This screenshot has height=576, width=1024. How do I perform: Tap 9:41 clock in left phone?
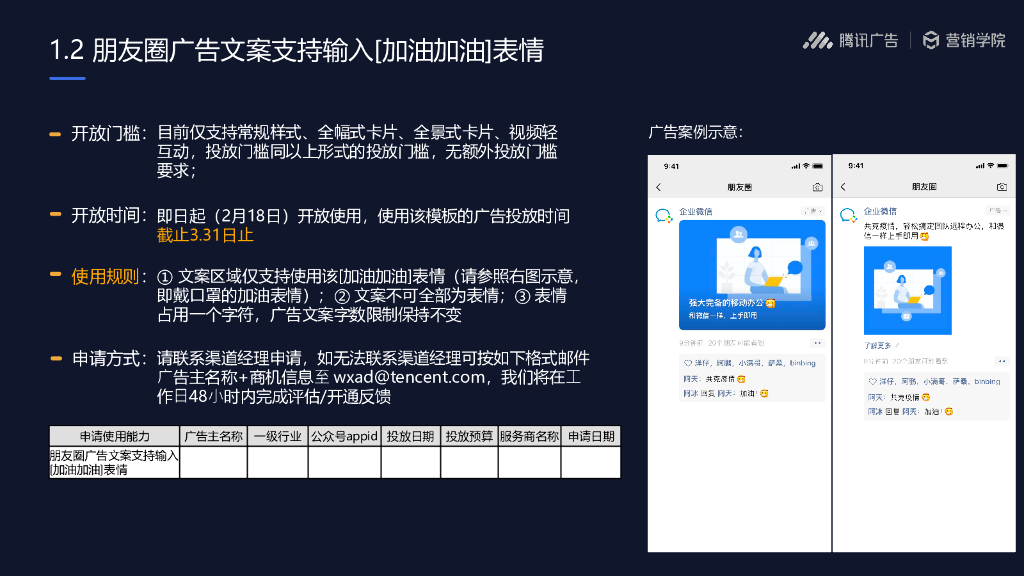click(x=671, y=167)
